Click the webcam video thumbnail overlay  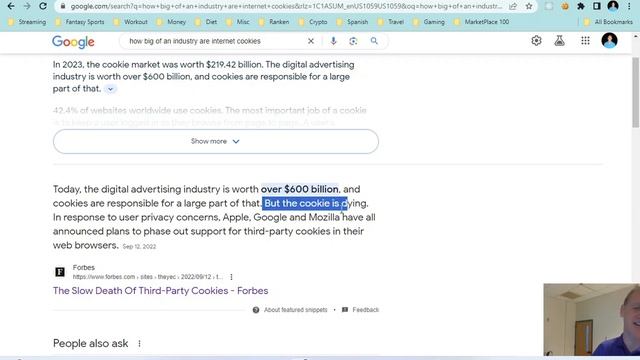pos(591,320)
